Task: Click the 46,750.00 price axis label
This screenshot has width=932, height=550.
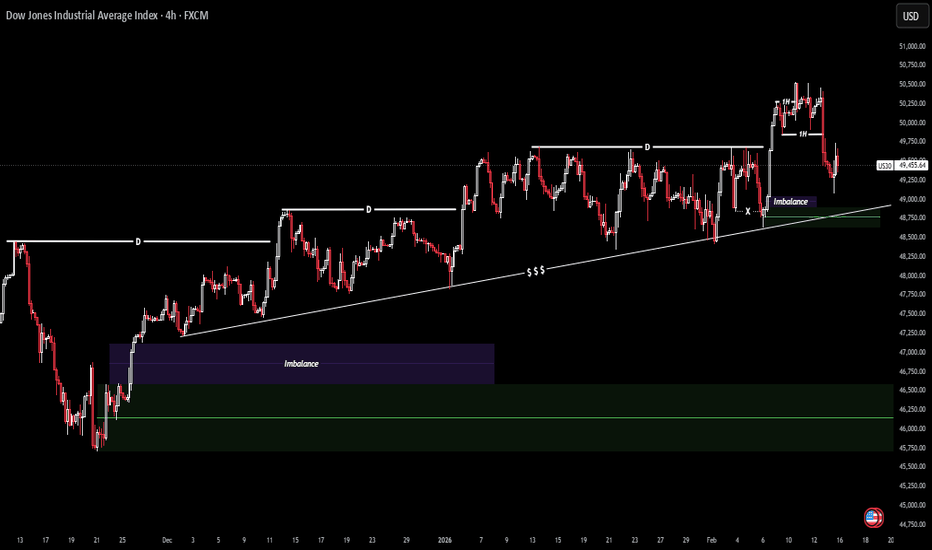Action: pos(912,372)
